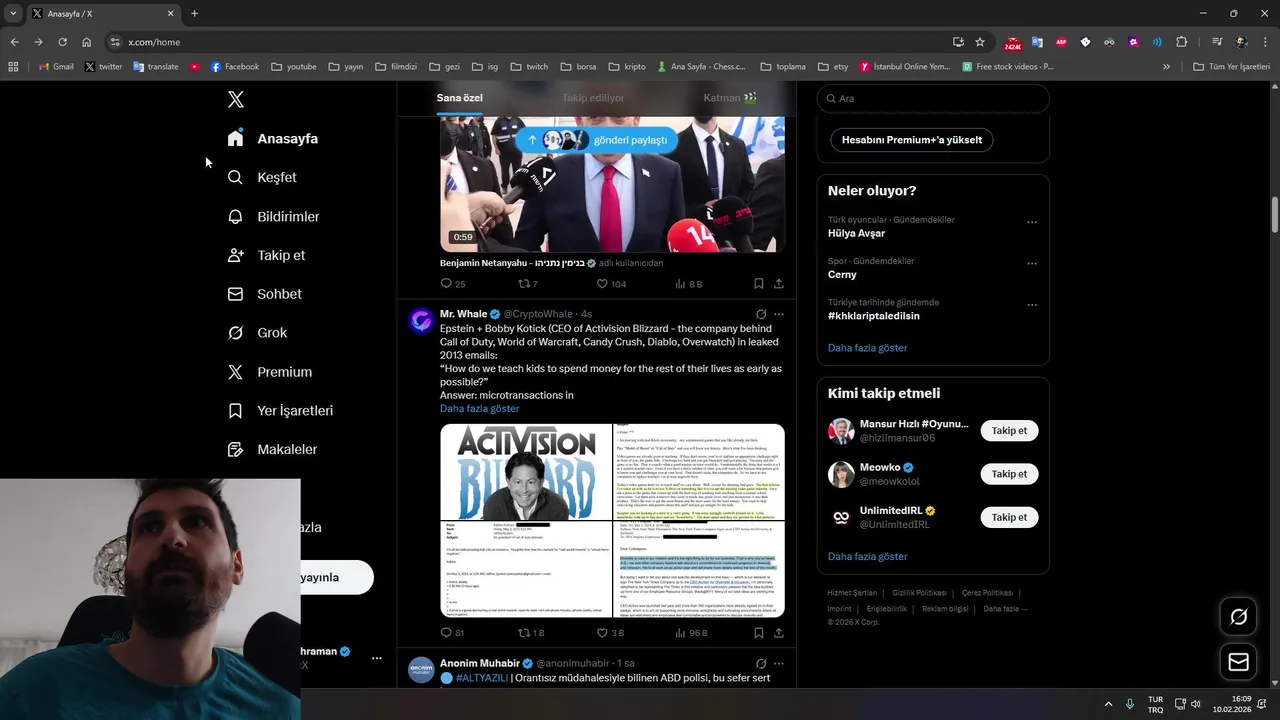
Task: Open account menu dots beside profile name
Action: [x=376, y=658]
